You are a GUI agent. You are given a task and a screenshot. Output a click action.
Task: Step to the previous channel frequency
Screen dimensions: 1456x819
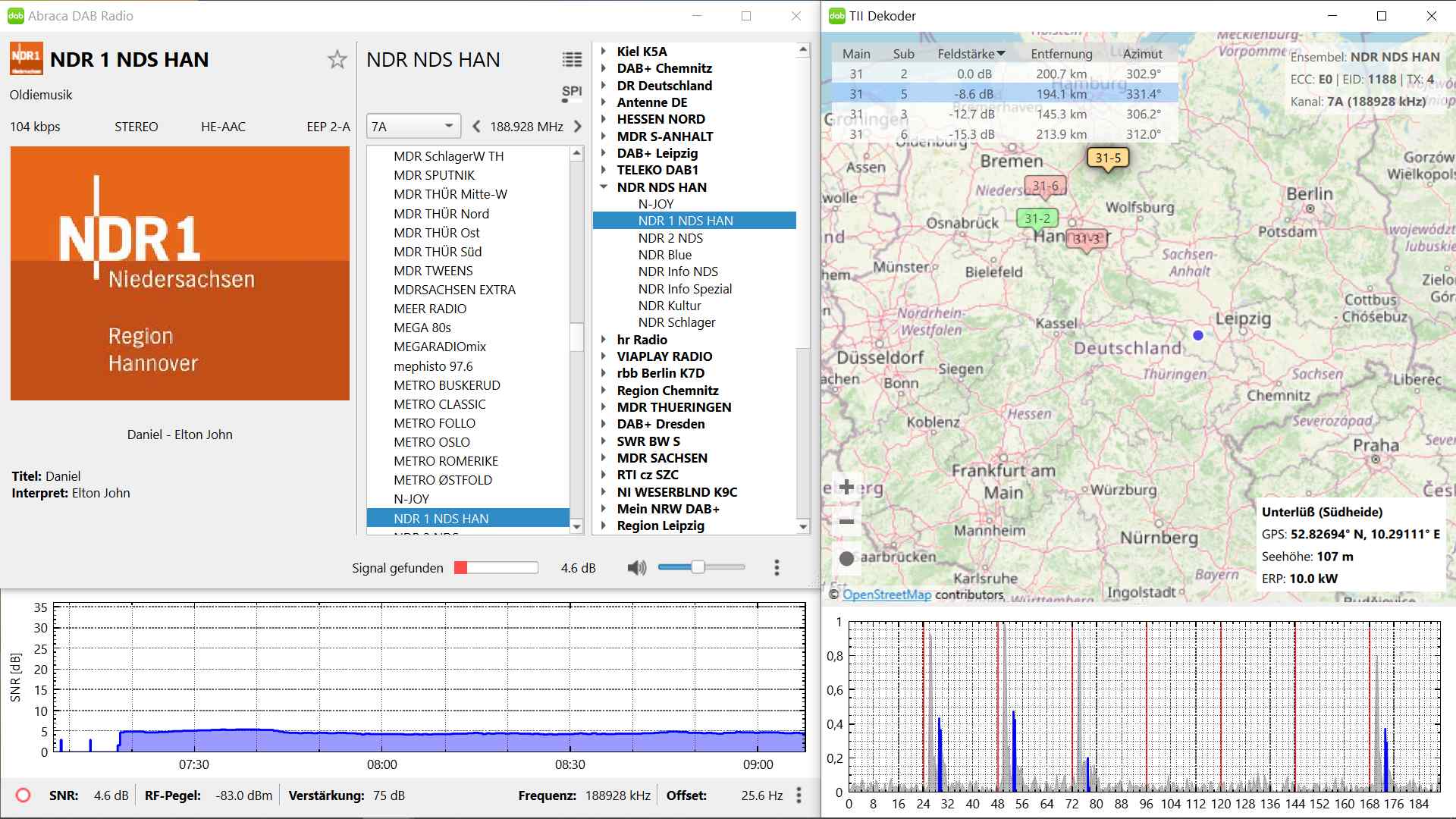476,127
